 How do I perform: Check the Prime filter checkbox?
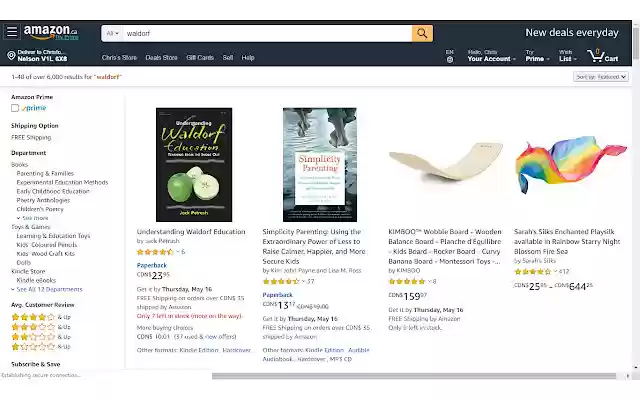(x=15, y=108)
